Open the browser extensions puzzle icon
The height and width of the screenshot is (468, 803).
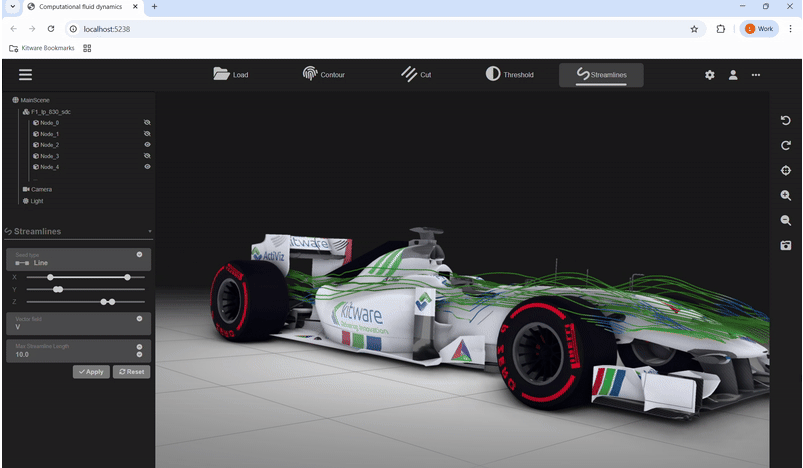(721, 29)
